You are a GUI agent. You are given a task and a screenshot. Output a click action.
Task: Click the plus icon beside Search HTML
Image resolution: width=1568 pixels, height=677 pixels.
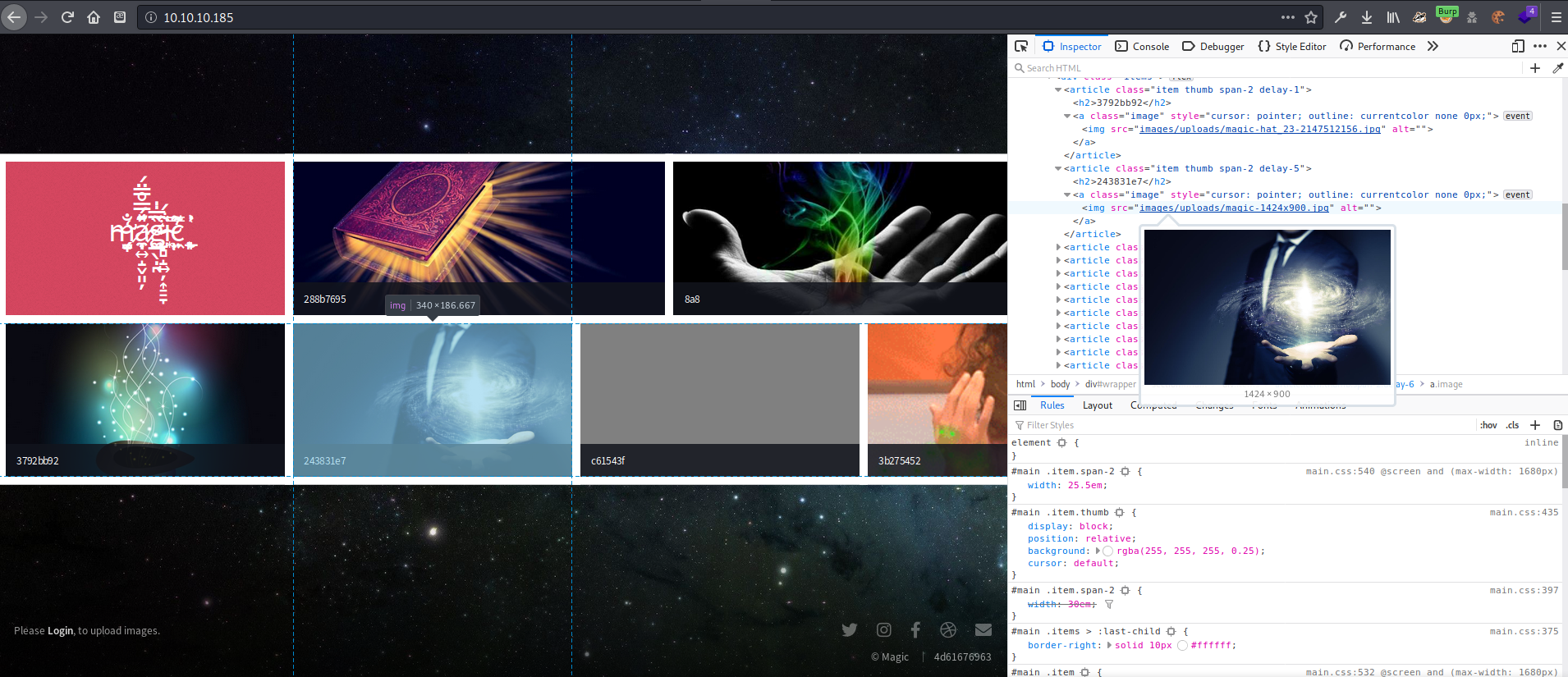(x=1534, y=68)
